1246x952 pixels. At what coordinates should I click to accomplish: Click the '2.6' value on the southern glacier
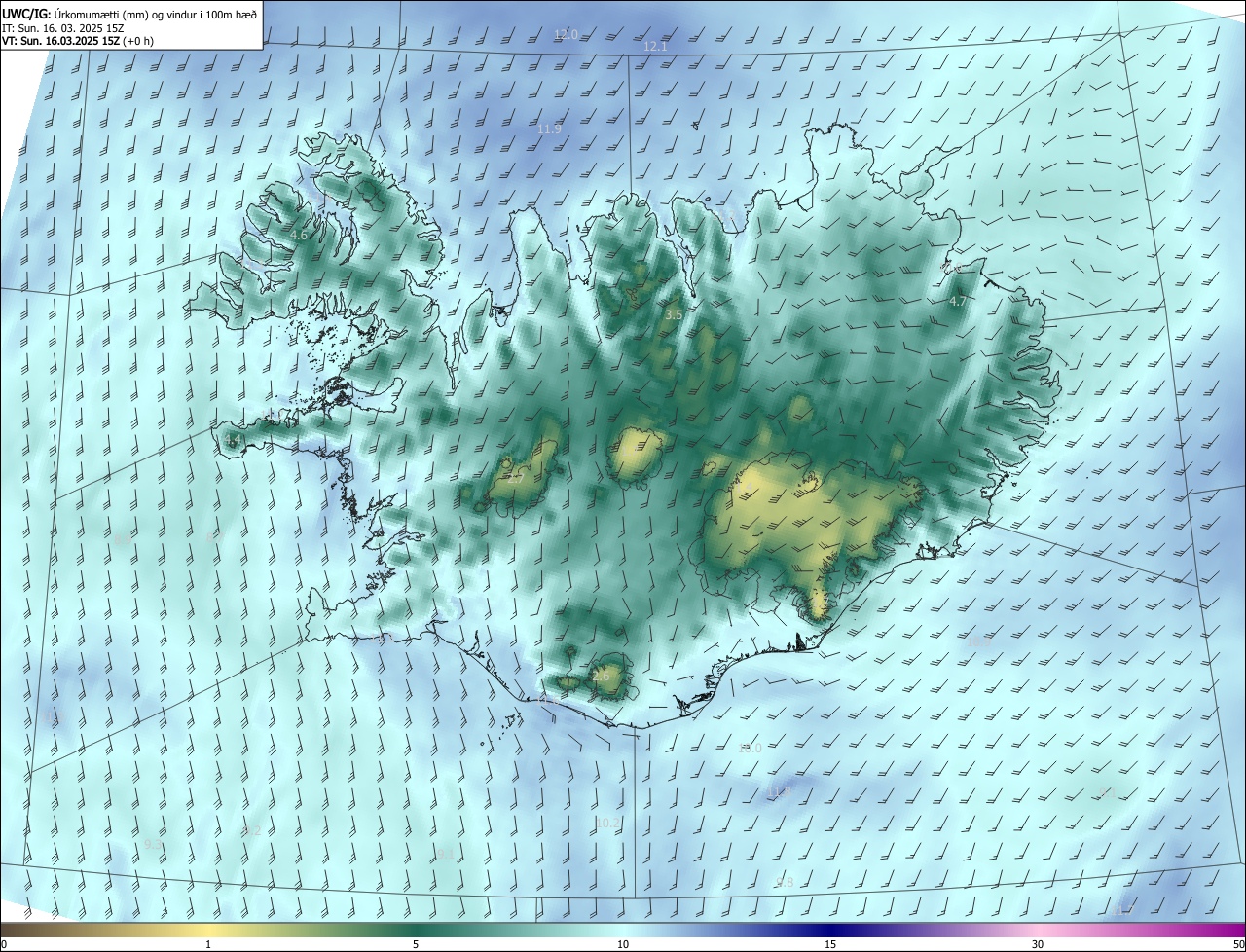click(x=601, y=676)
